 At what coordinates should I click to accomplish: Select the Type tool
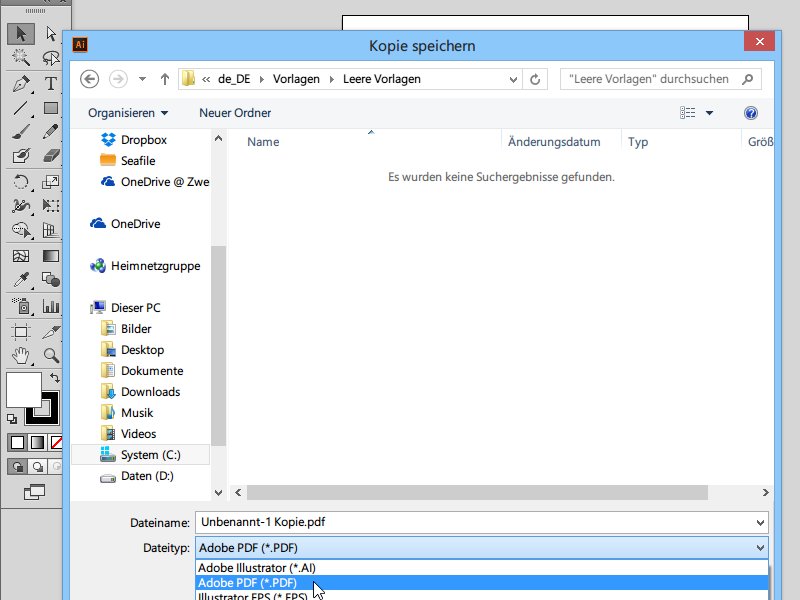pos(50,83)
